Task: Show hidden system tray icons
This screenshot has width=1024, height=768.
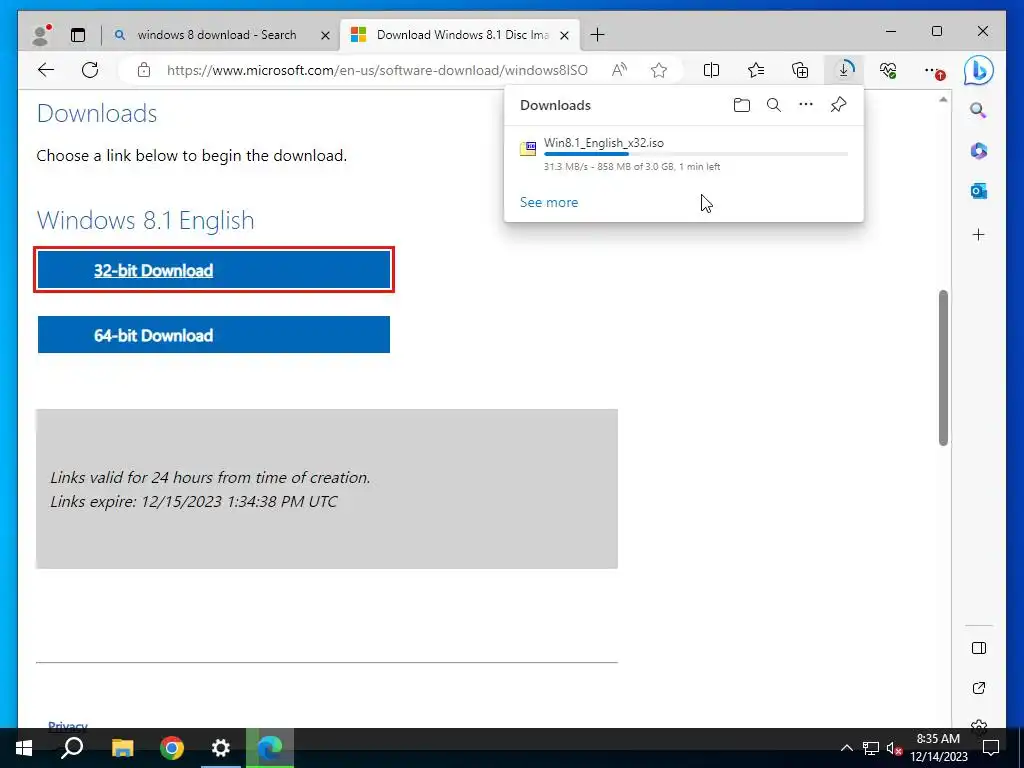Action: [x=846, y=748]
